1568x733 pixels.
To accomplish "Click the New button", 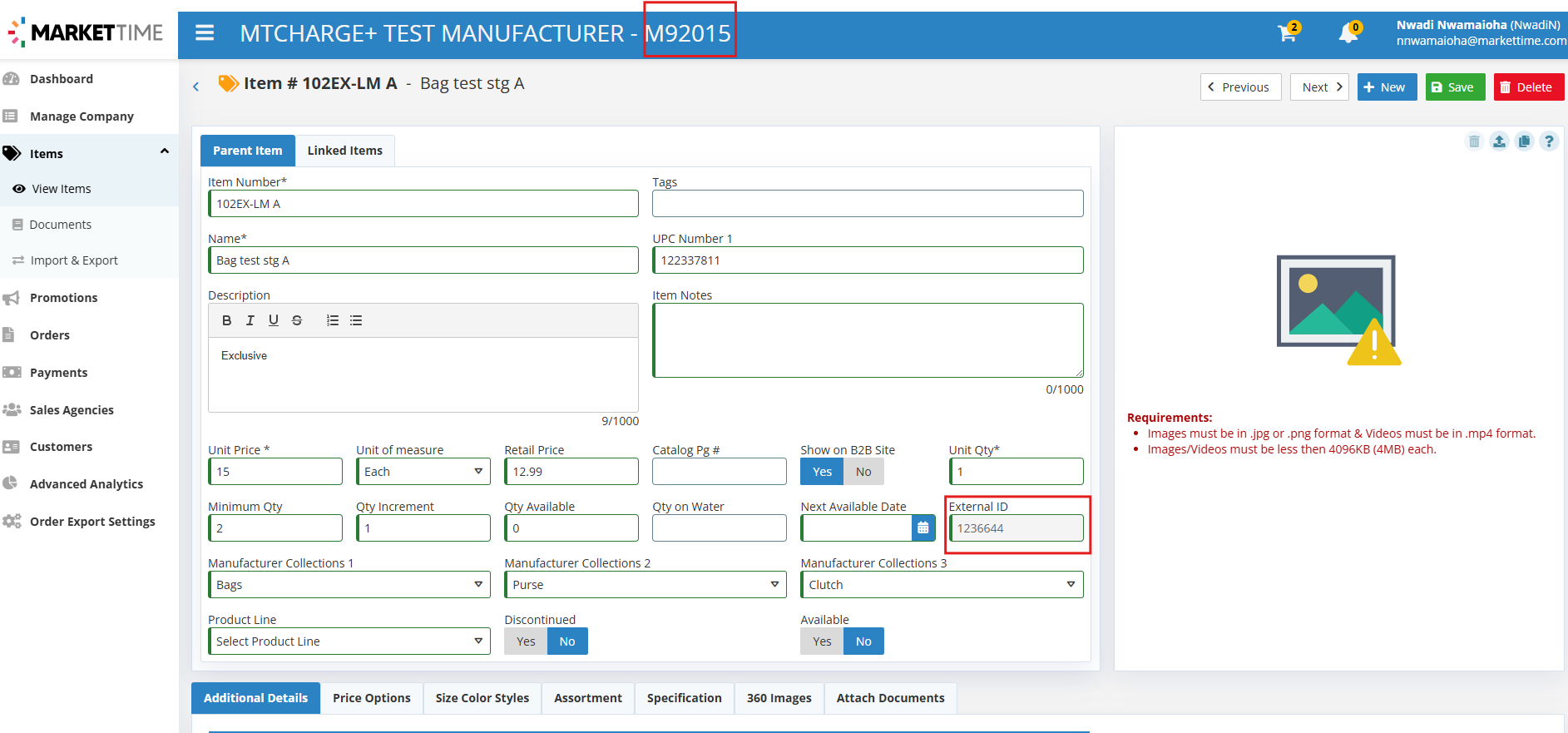I will coord(1387,87).
